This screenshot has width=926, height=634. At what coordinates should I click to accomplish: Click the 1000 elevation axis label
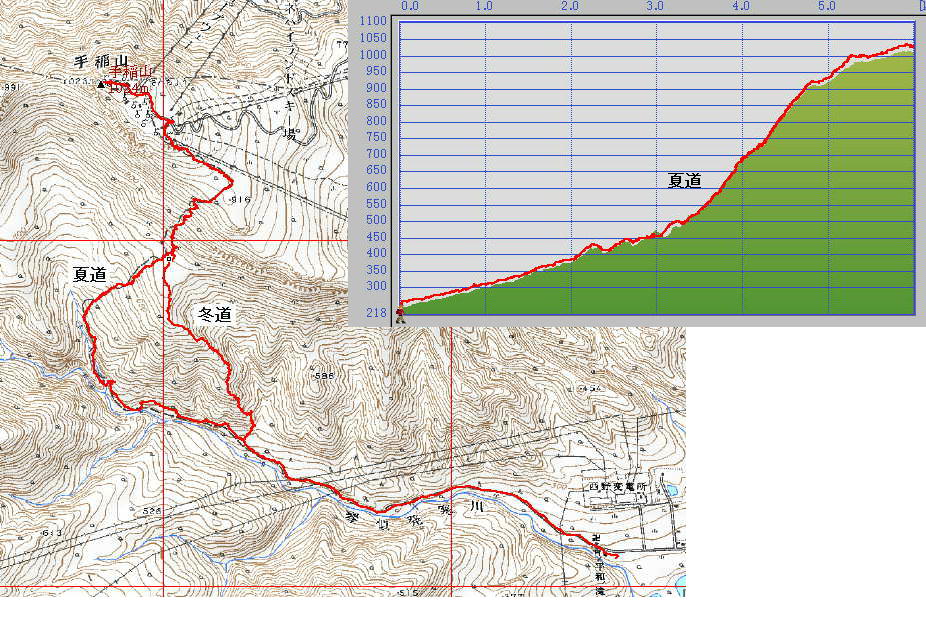[x=374, y=54]
